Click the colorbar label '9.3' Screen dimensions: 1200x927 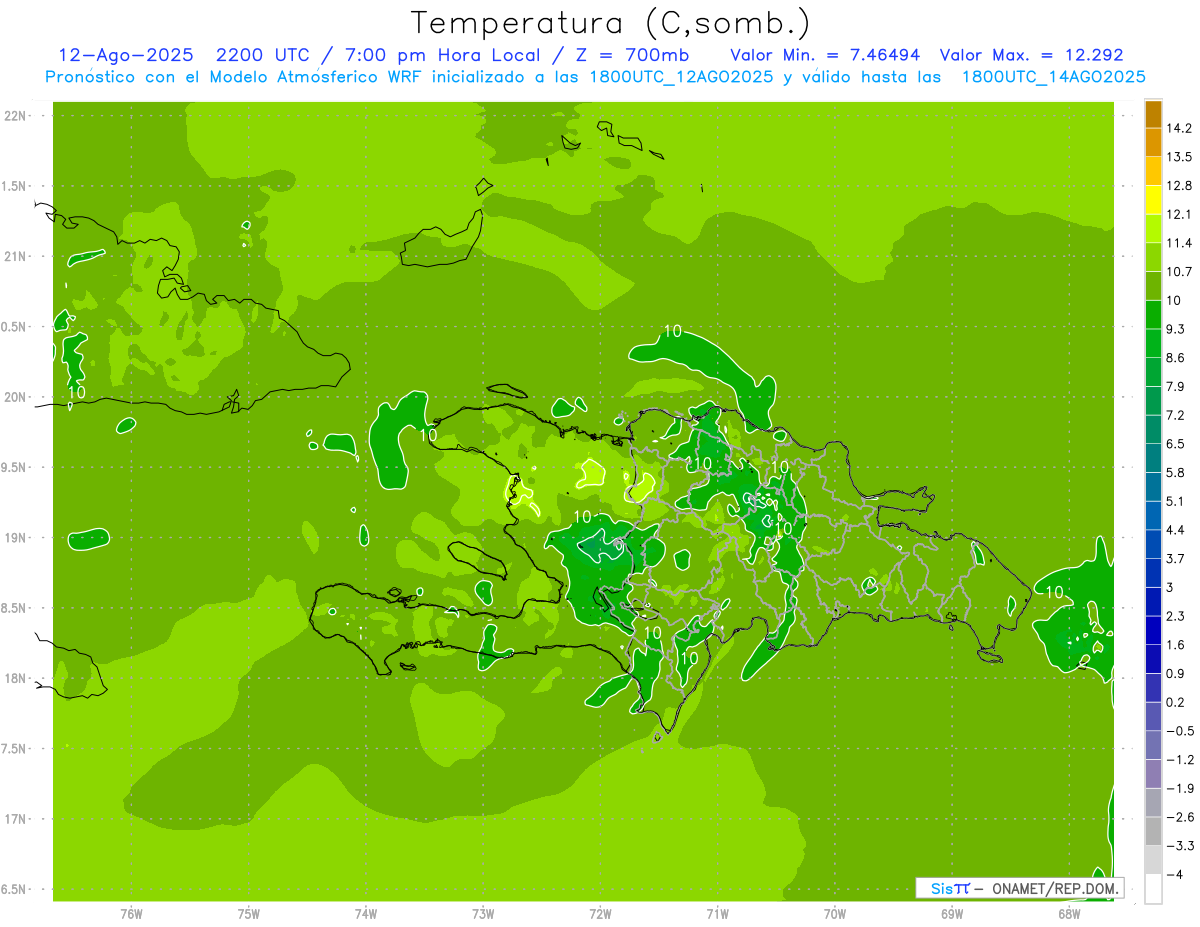[x=1176, y=329]
